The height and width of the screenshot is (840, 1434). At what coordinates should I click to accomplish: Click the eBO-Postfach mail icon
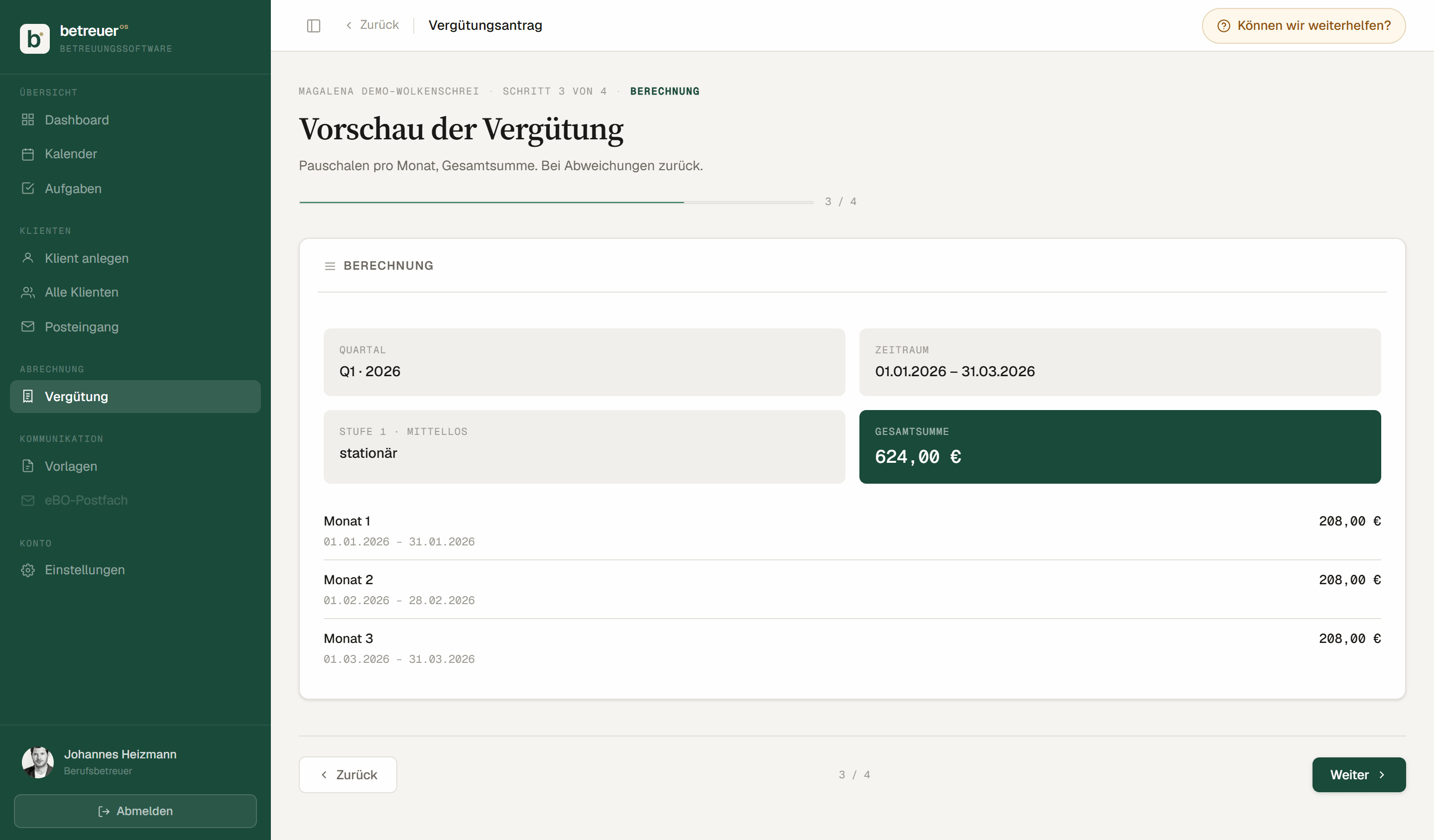28,501
